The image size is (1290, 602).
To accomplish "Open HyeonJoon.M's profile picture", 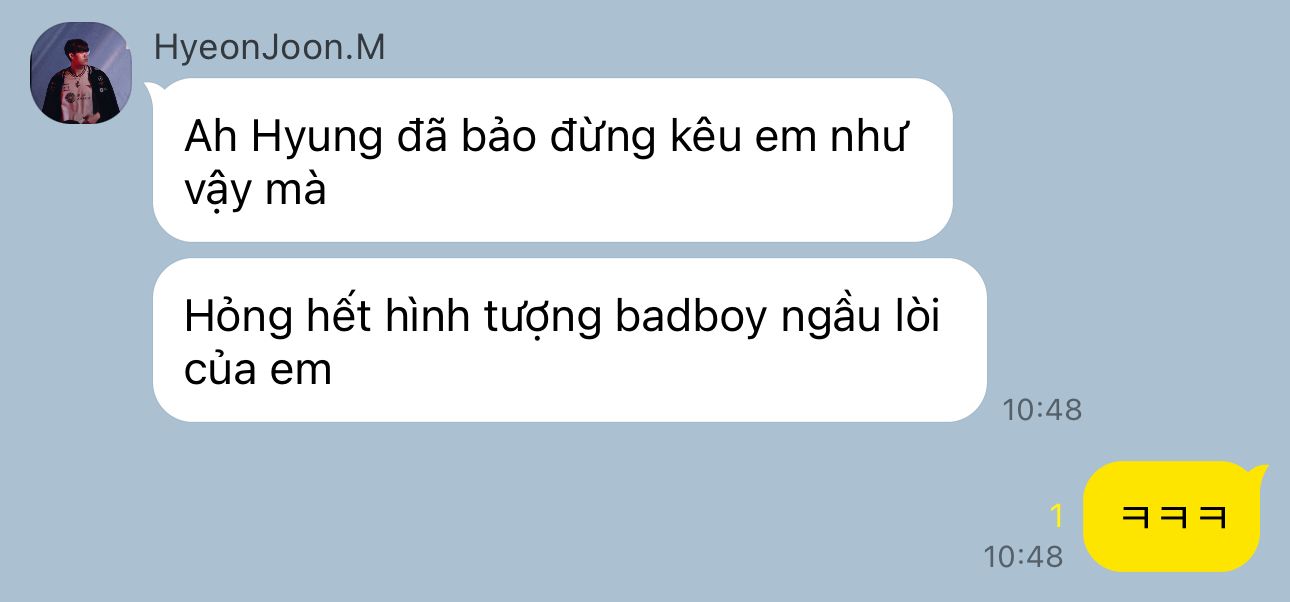I will [81, 73].
